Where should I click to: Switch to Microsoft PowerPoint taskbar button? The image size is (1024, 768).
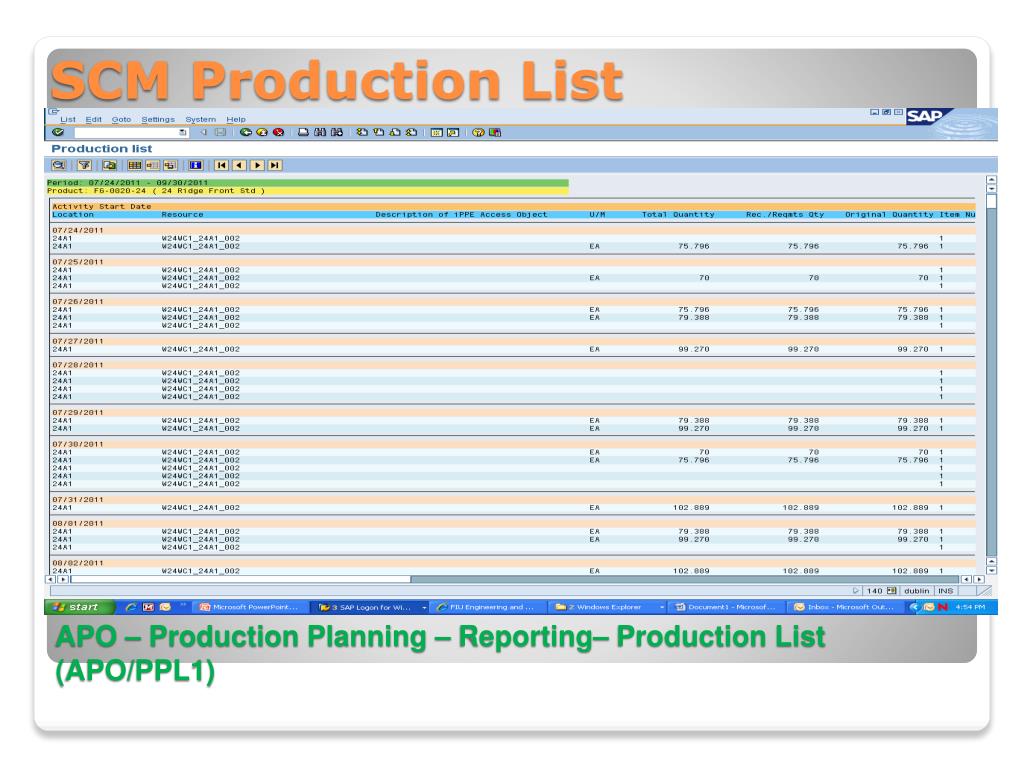250,607
